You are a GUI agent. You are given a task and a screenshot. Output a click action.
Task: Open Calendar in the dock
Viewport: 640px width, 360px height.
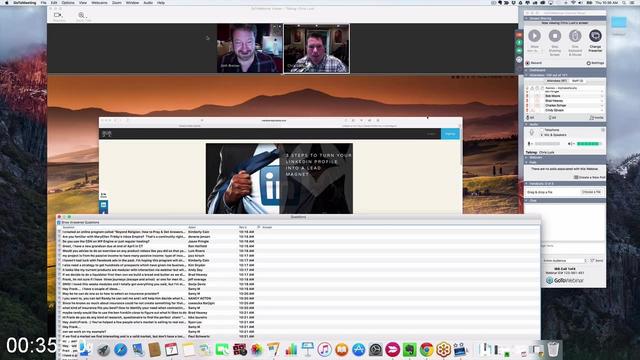click(171, 350)
